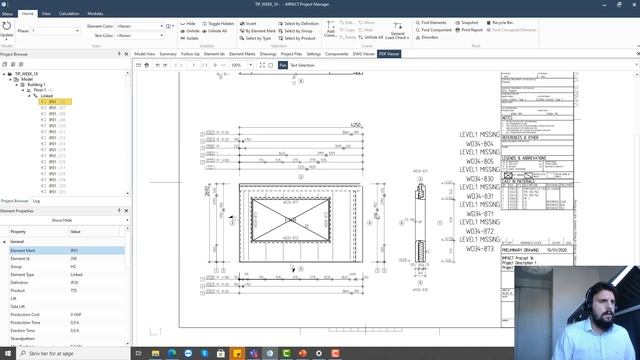This screenshot has height=360, width=640.
Task: Open General Load Check
Action: coord(397,31)
